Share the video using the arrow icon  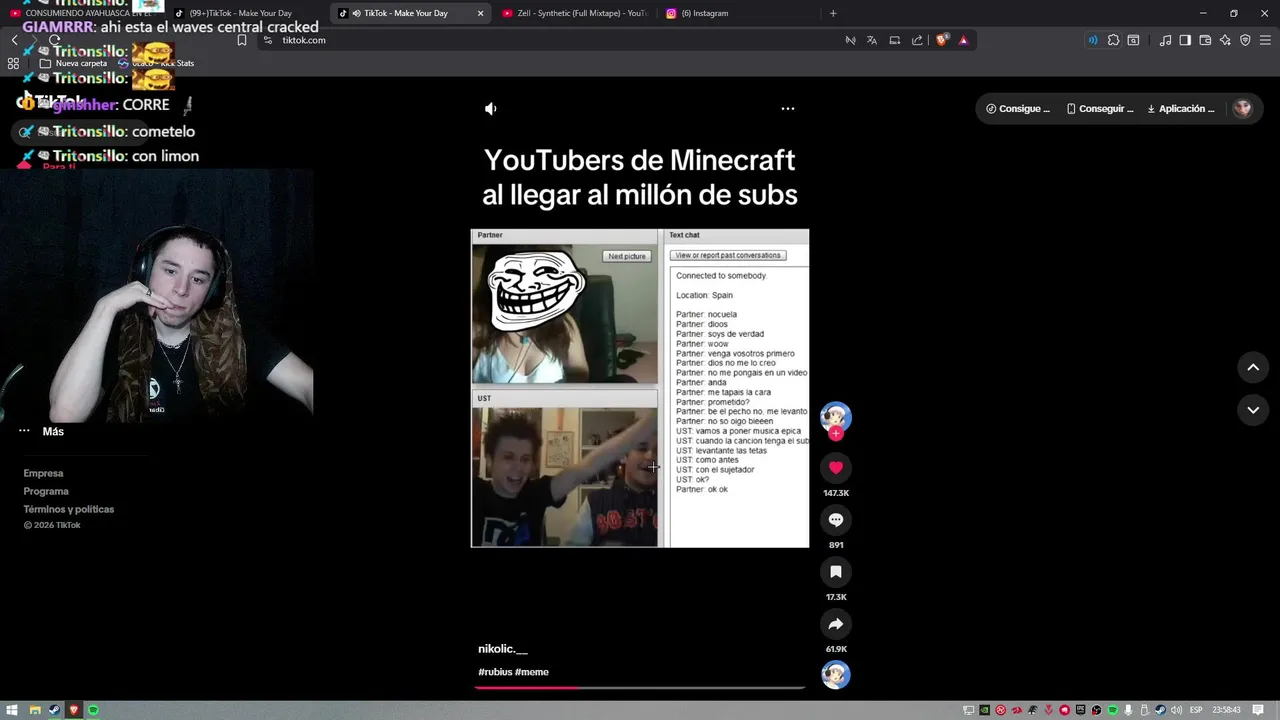836,624
